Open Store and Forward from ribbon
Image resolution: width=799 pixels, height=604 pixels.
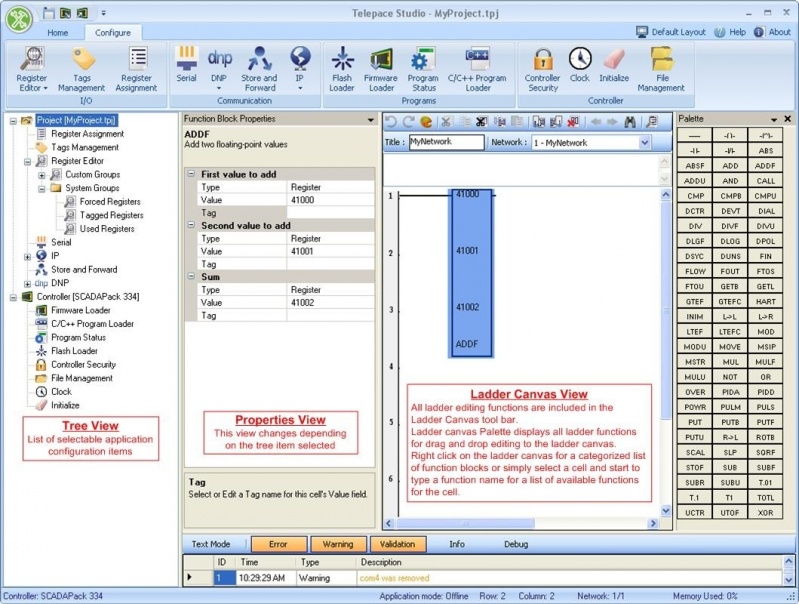click(x=259, y=69)
